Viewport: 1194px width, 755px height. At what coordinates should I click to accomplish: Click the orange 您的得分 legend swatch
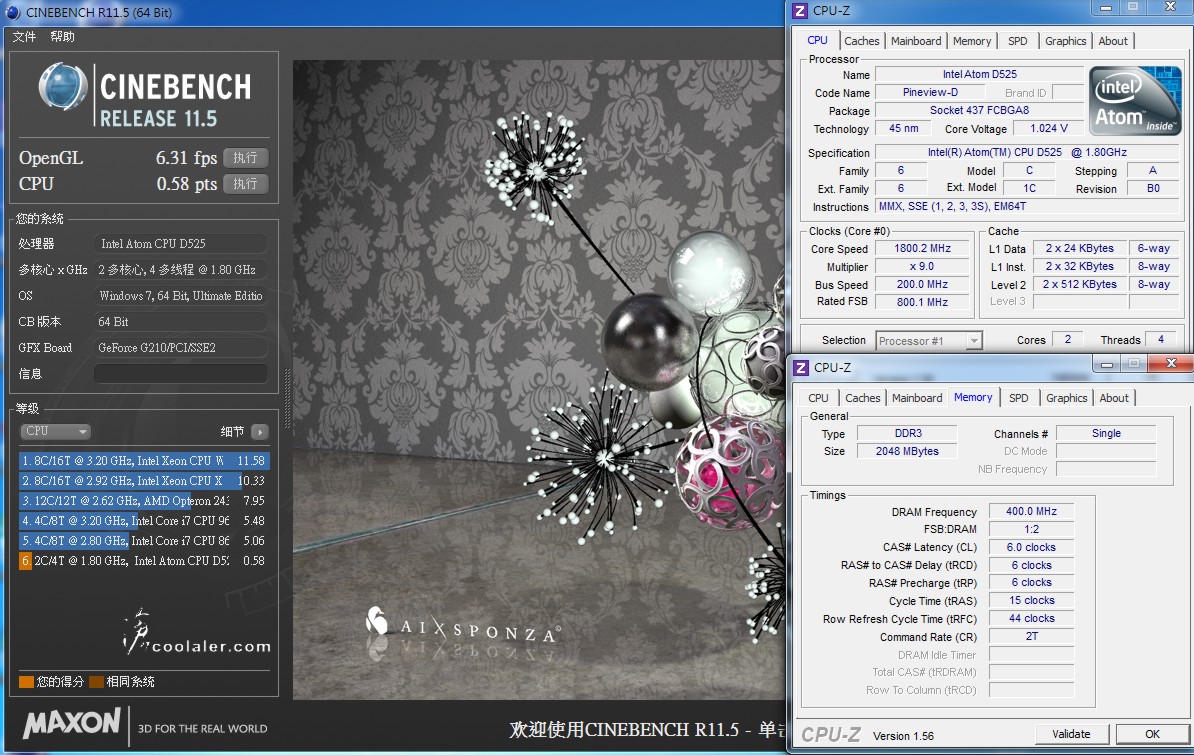pos(26,682)
